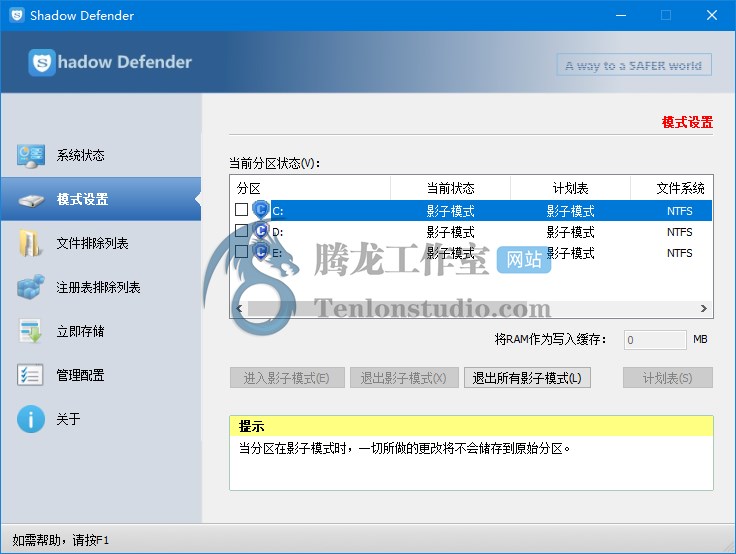Click the shield icon of partition E:
This screenshot has height=554, width=736.
261,252
